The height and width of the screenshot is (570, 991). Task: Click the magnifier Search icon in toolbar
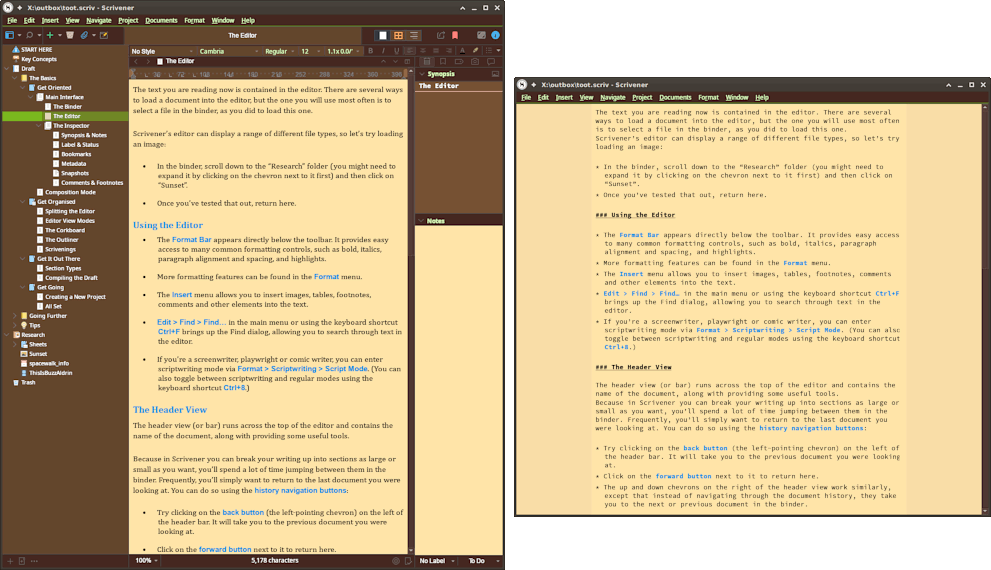point(29,35)
